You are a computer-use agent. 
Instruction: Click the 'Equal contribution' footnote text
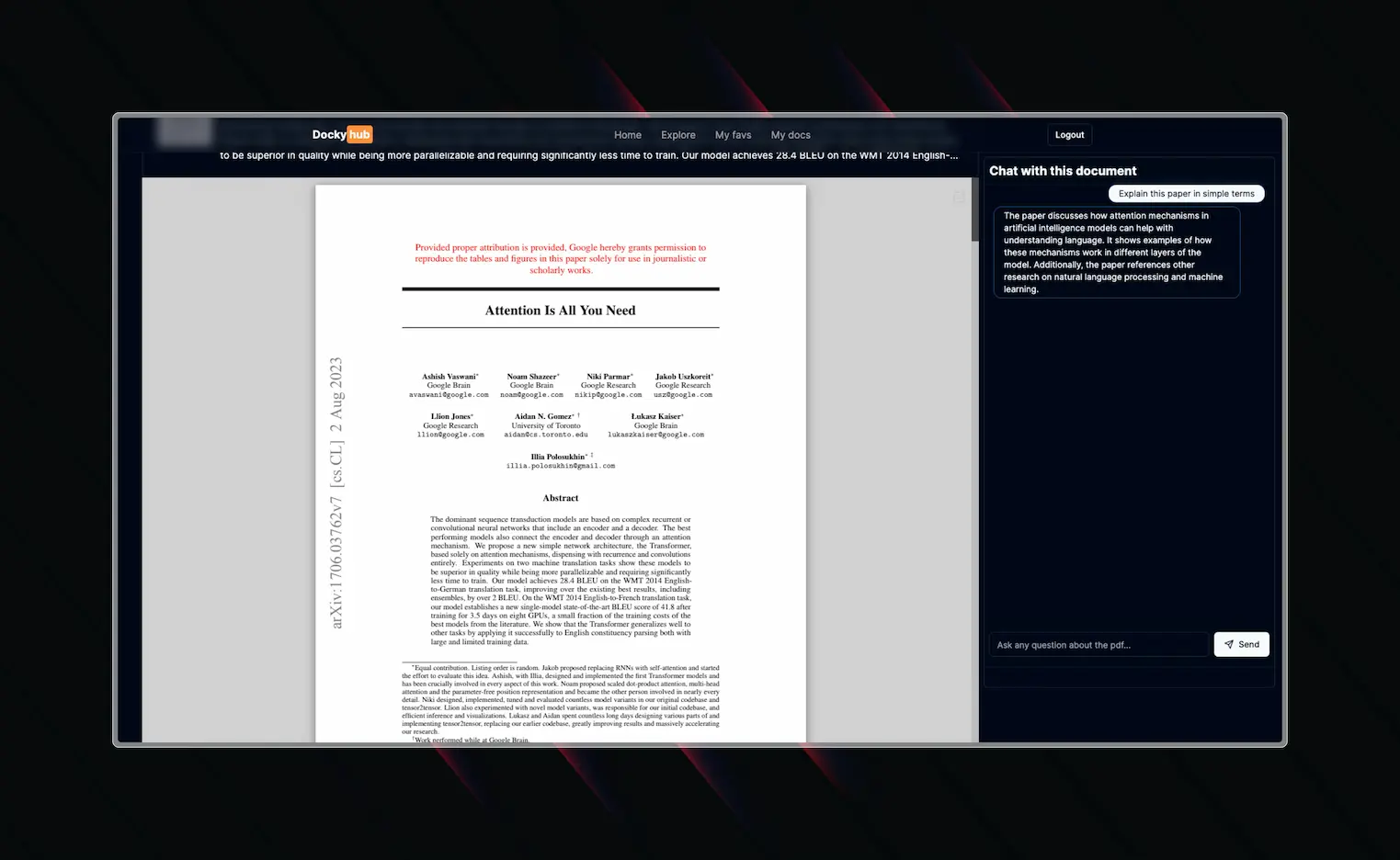coord(561,699)
